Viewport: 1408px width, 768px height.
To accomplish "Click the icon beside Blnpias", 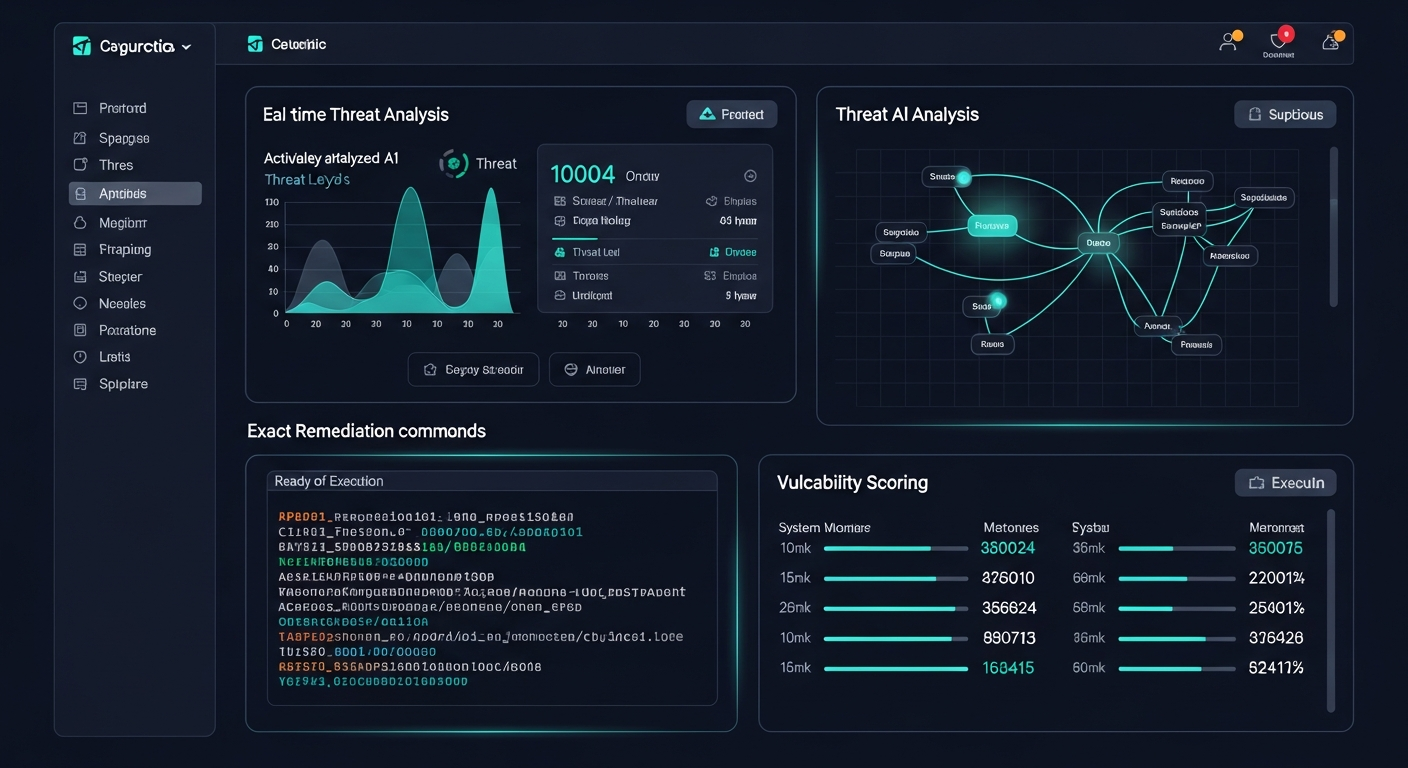I will [712, 201].
